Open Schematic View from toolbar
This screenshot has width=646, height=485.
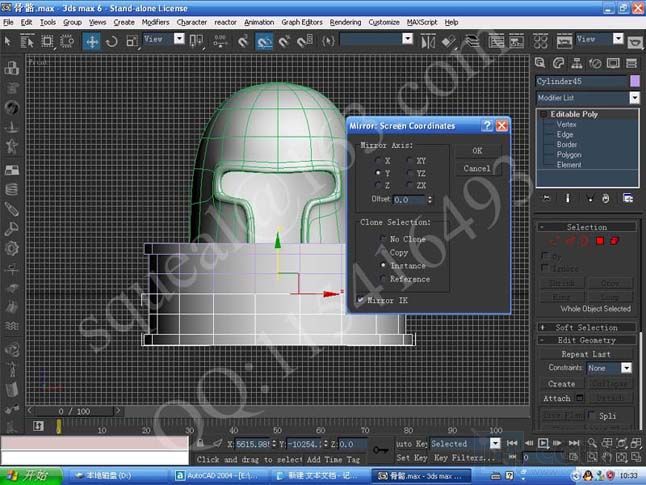pyautogui.click(x=517, y=42)
